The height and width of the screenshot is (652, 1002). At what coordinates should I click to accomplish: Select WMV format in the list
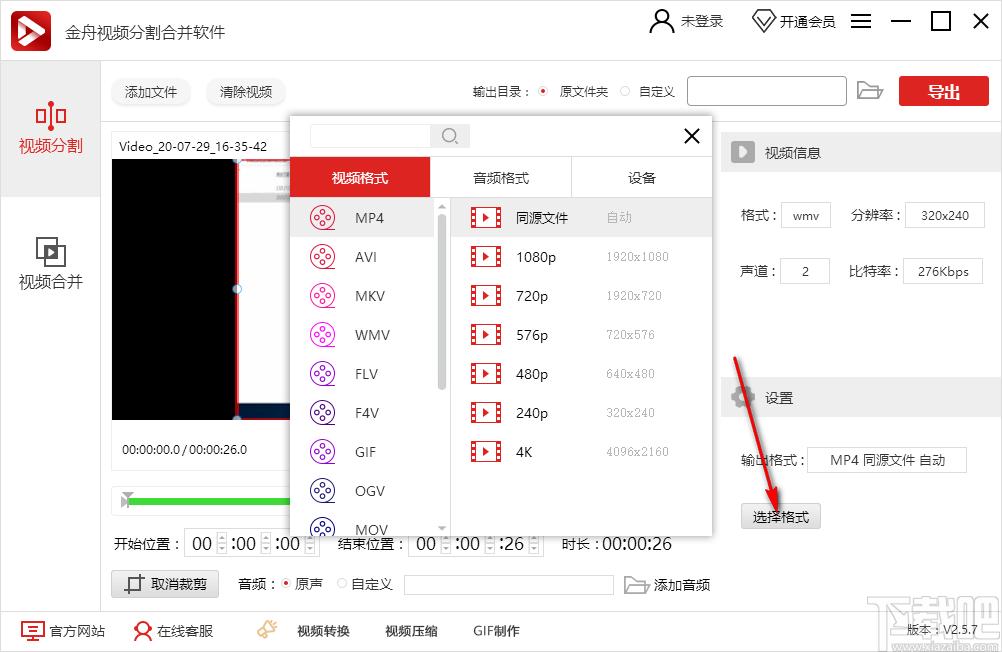[362, 334]
